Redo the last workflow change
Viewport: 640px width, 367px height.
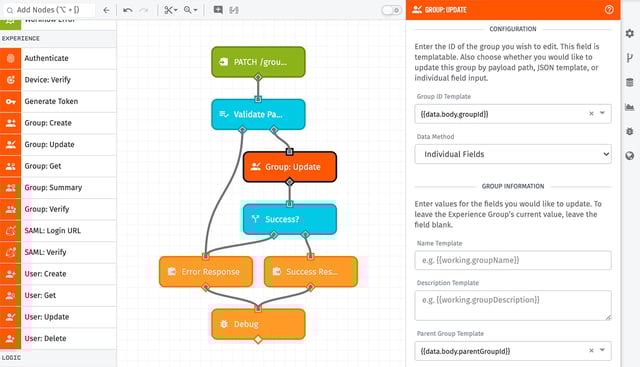(144, 10)
